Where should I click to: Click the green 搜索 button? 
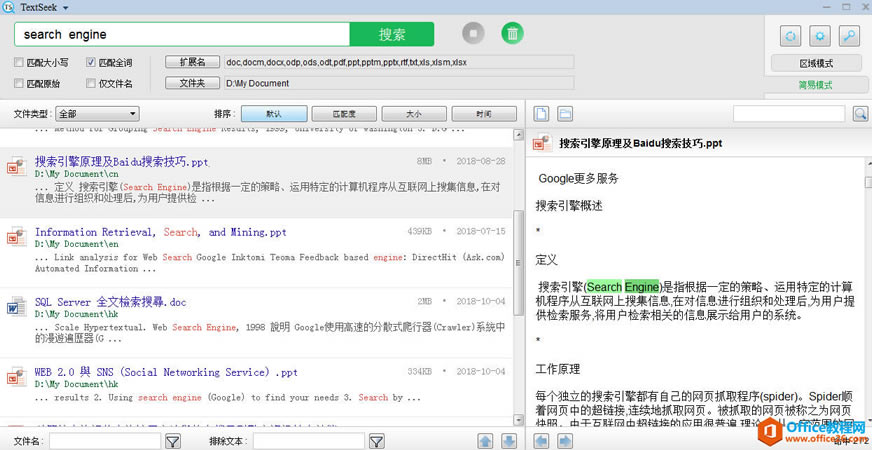click(392, 34)
